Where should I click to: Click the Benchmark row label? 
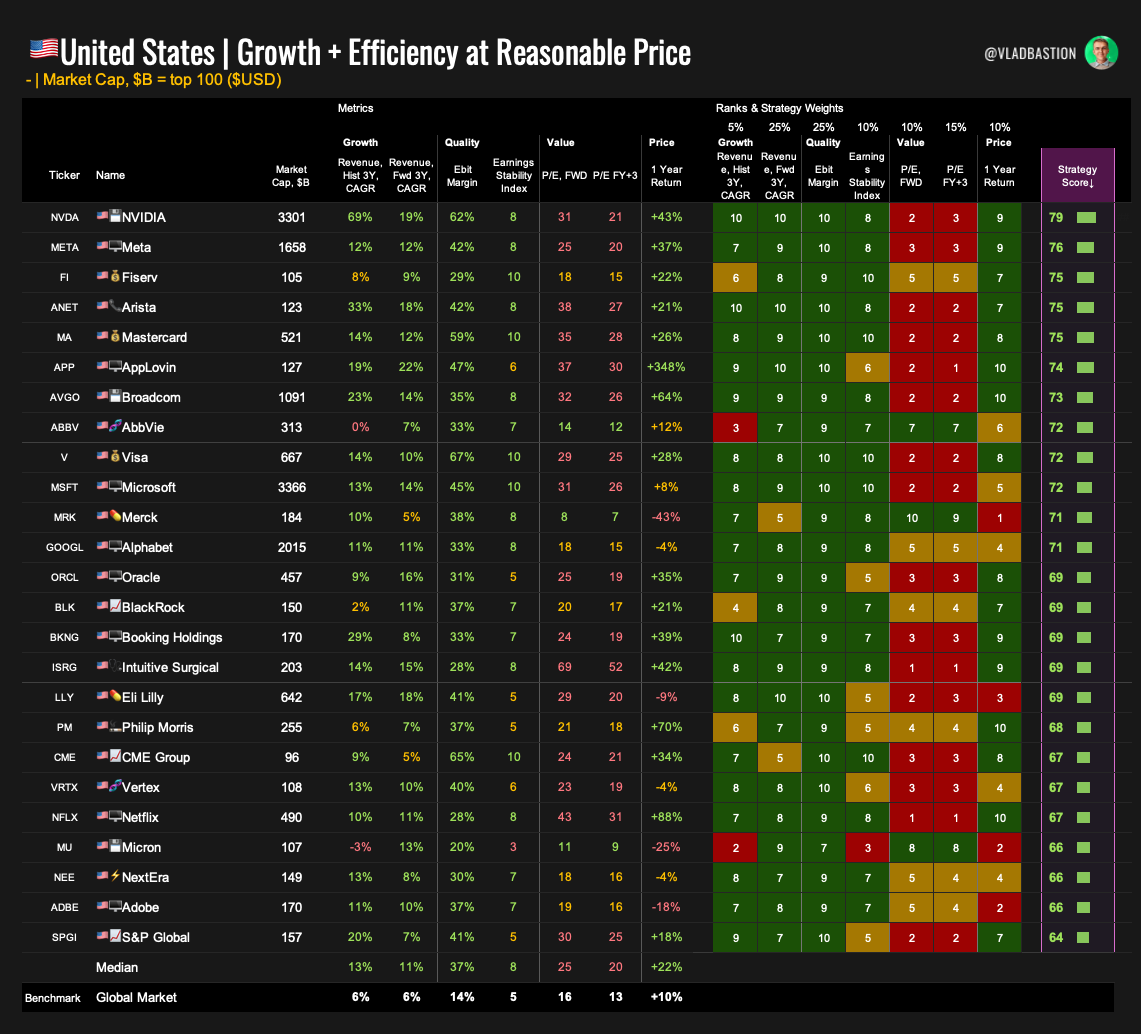coord(52,998)
